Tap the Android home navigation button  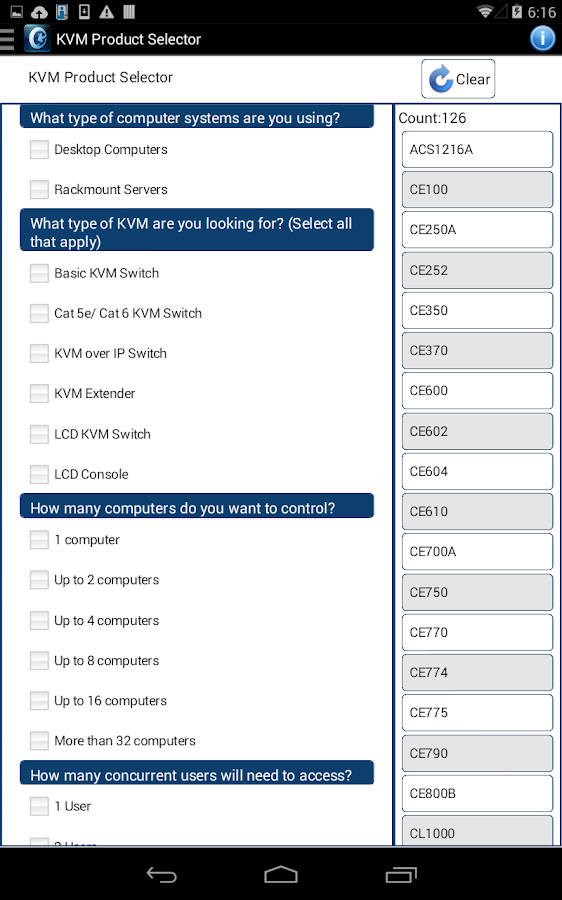281,874
